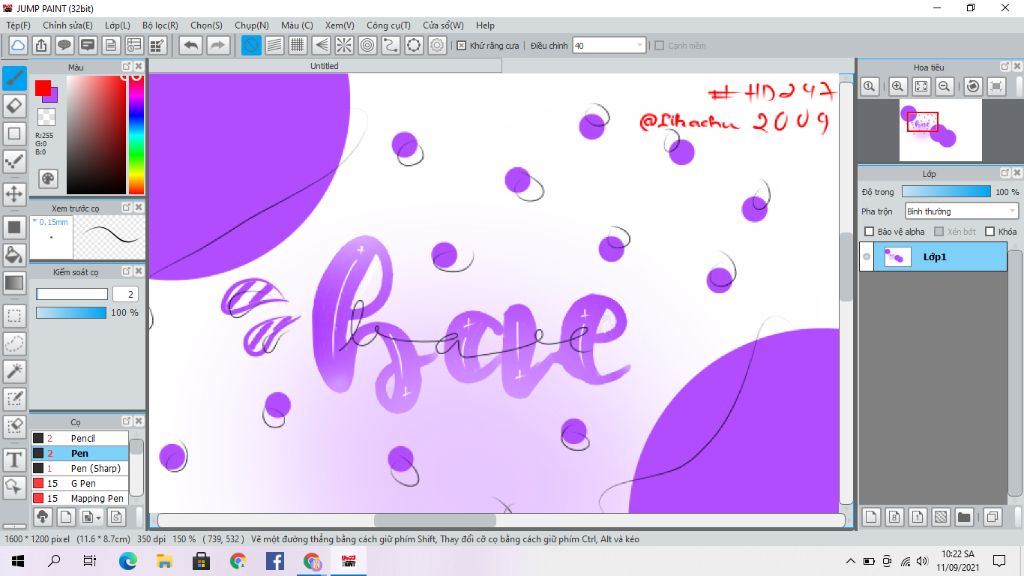Choose the Select Eraser tool
The width and height of the screenshot is (1024, 576).
(14, 426)
